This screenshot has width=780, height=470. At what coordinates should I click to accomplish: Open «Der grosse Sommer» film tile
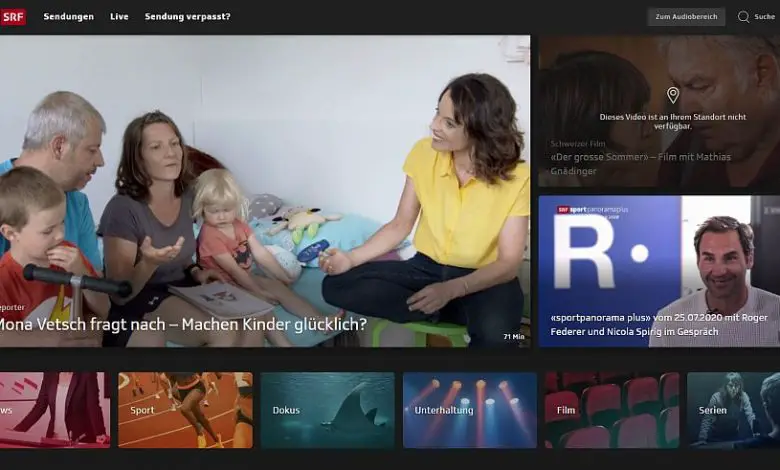coord(659,111)
